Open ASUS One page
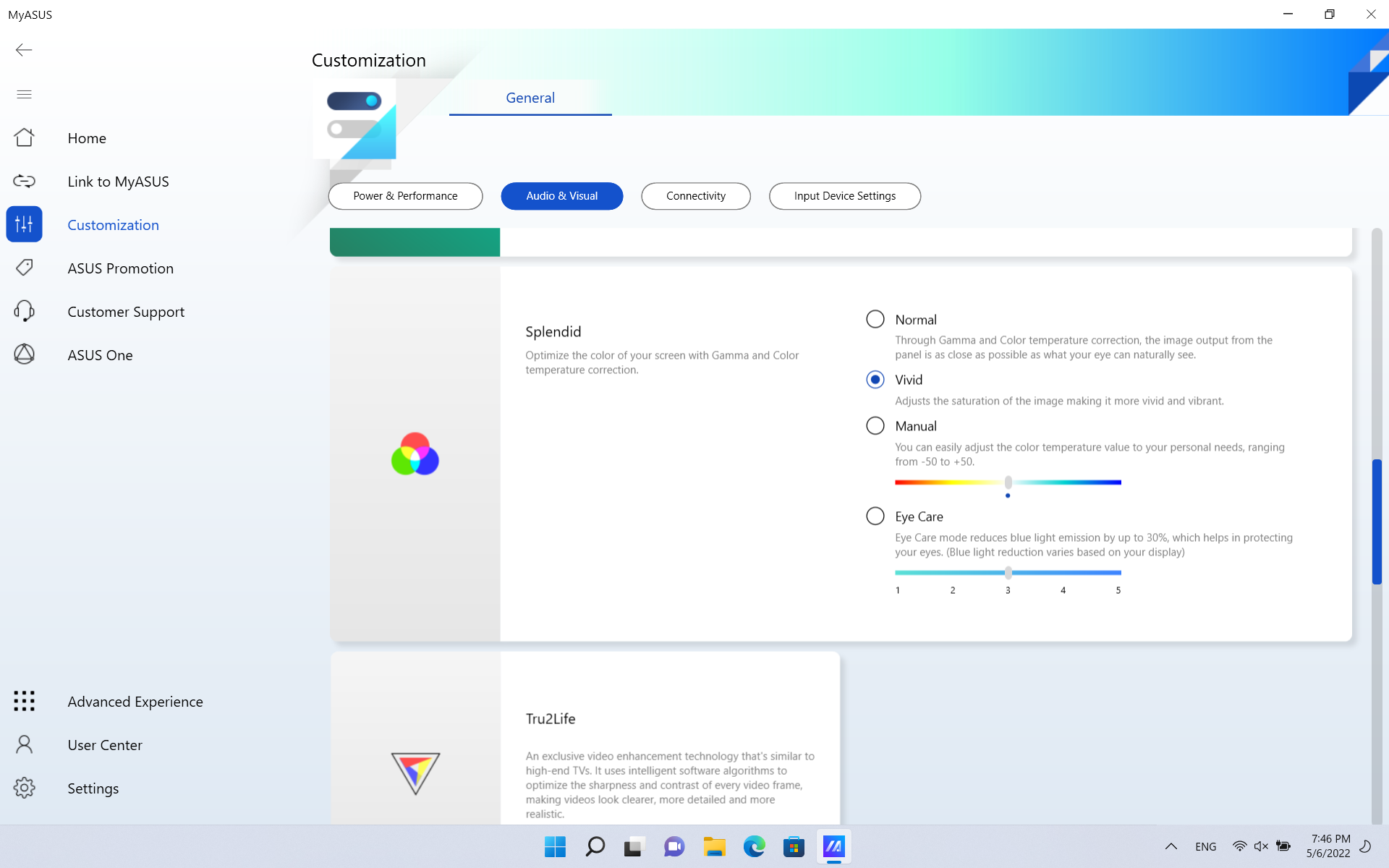The height and width of the screenshot is (868, 1389). coord(100,355)
